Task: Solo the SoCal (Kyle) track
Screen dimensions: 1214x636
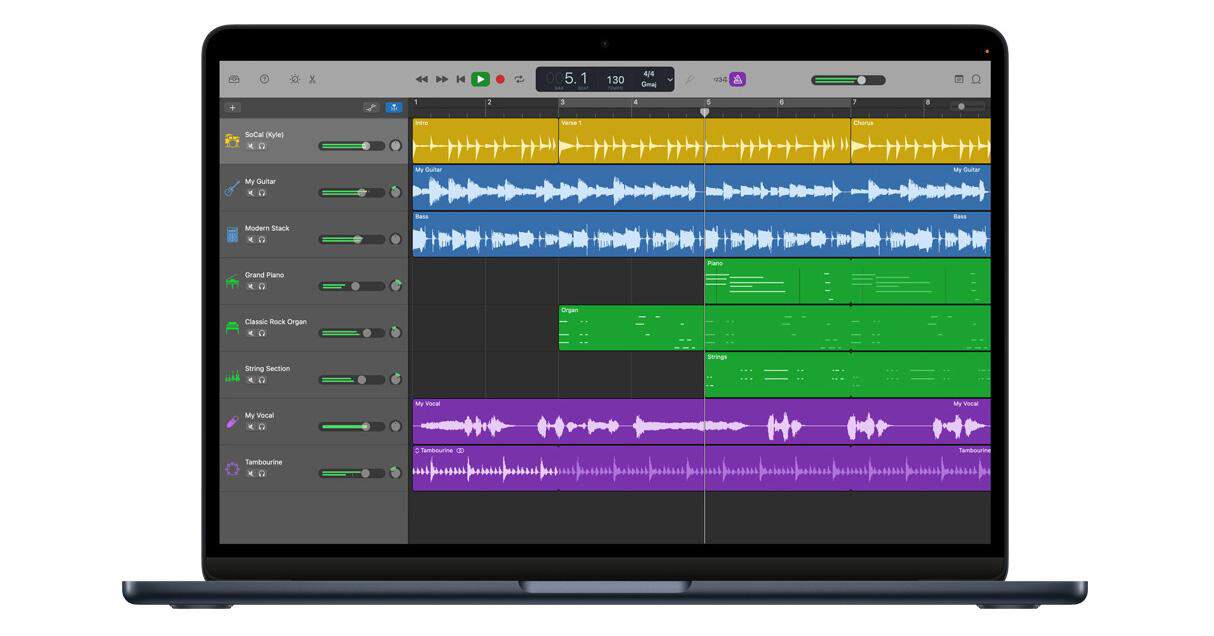Action: [x=262, y=146]
